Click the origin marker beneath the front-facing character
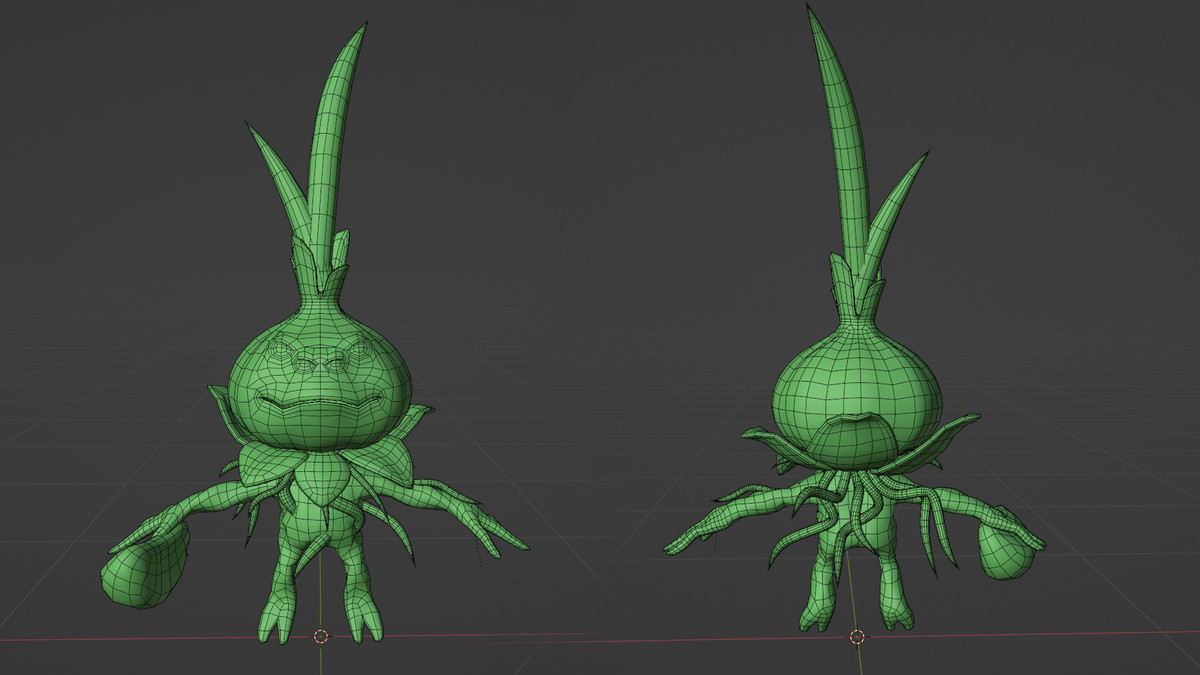 [x=321, y=636]
